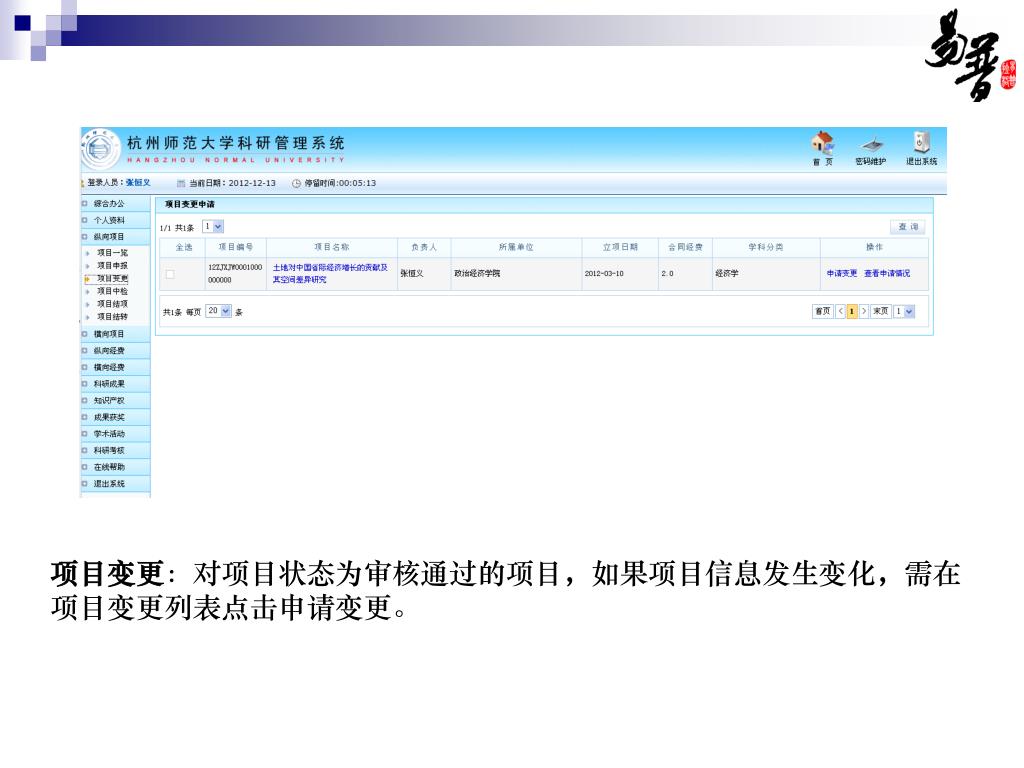This screenshot has width=1024, height=768.
Task: Click the project number 12ZJXJW0001000 cell
Action: click(235, 274)
